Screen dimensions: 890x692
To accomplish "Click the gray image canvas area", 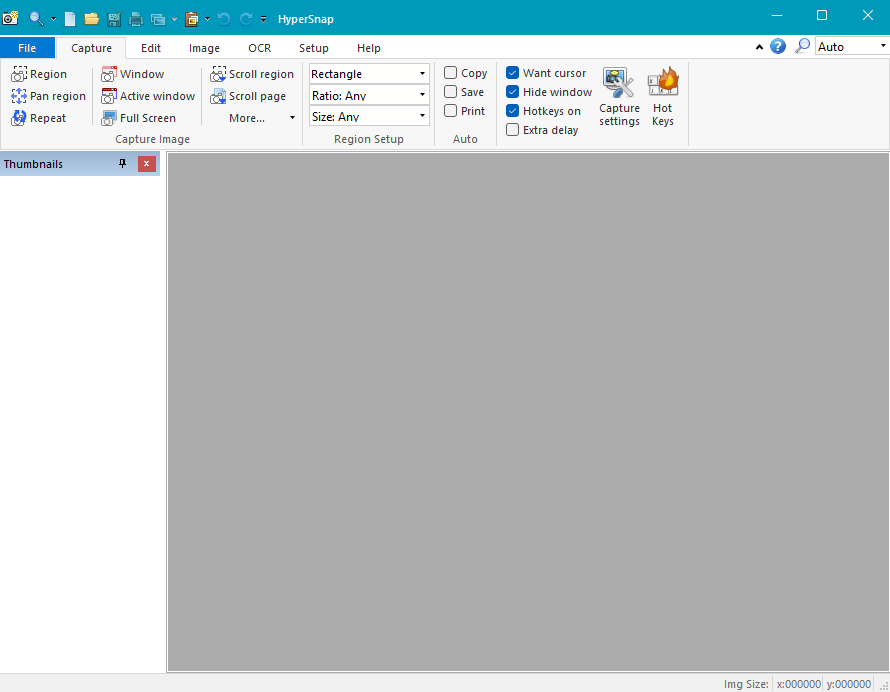I will 528,412.
